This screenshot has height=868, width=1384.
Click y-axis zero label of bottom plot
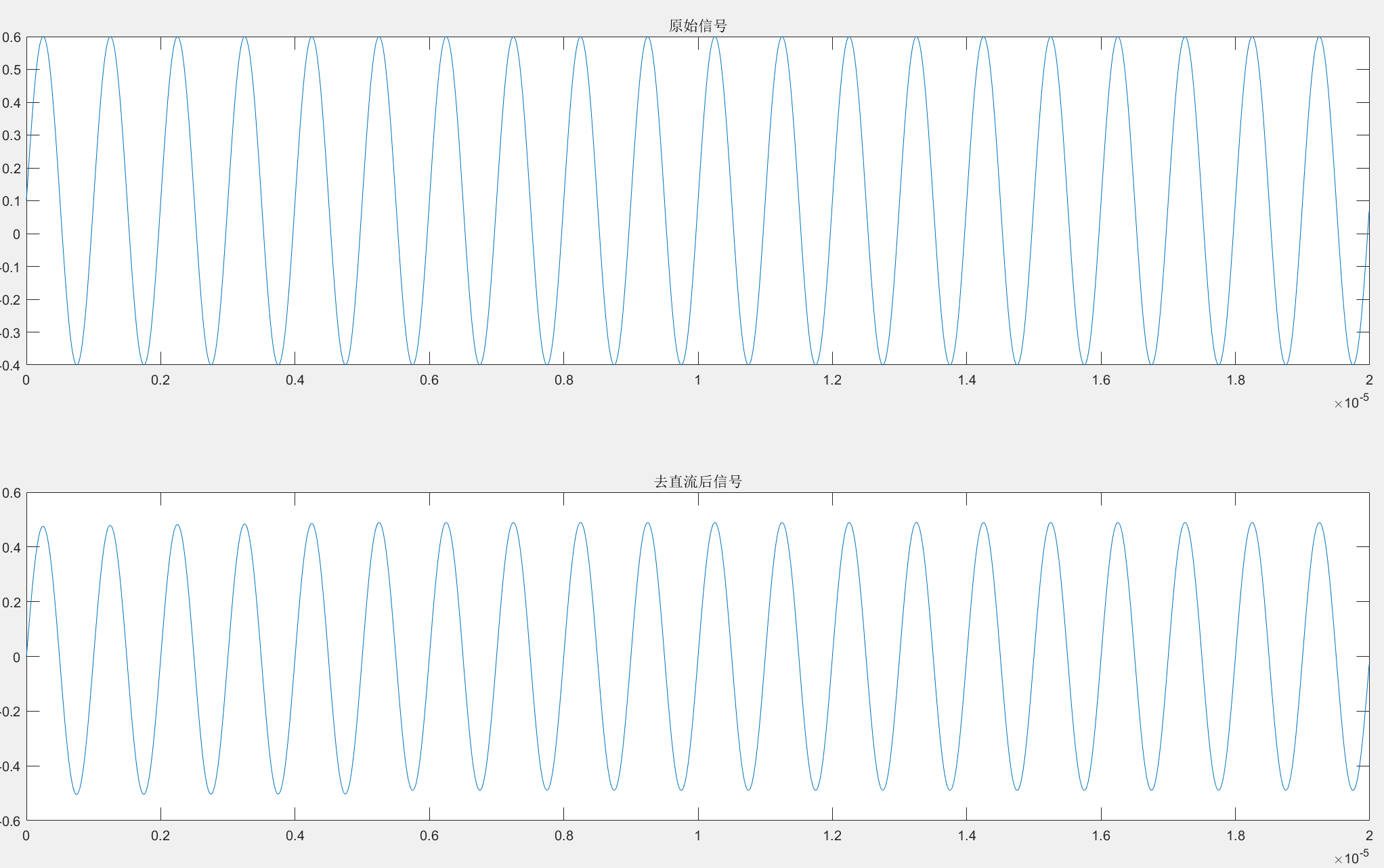pyautogui.click(x=17, y=657)
